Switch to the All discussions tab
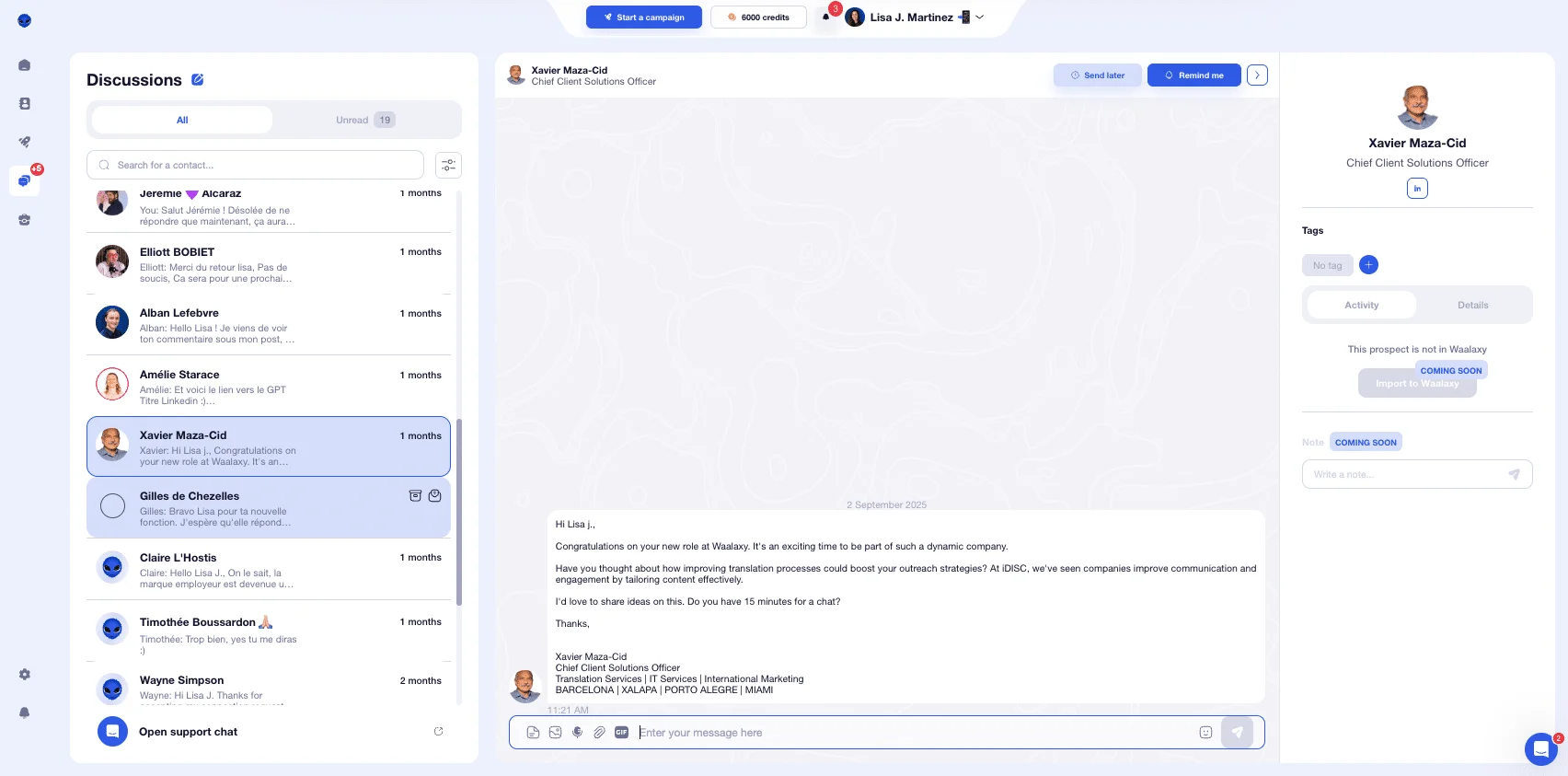 click(182, 120)
